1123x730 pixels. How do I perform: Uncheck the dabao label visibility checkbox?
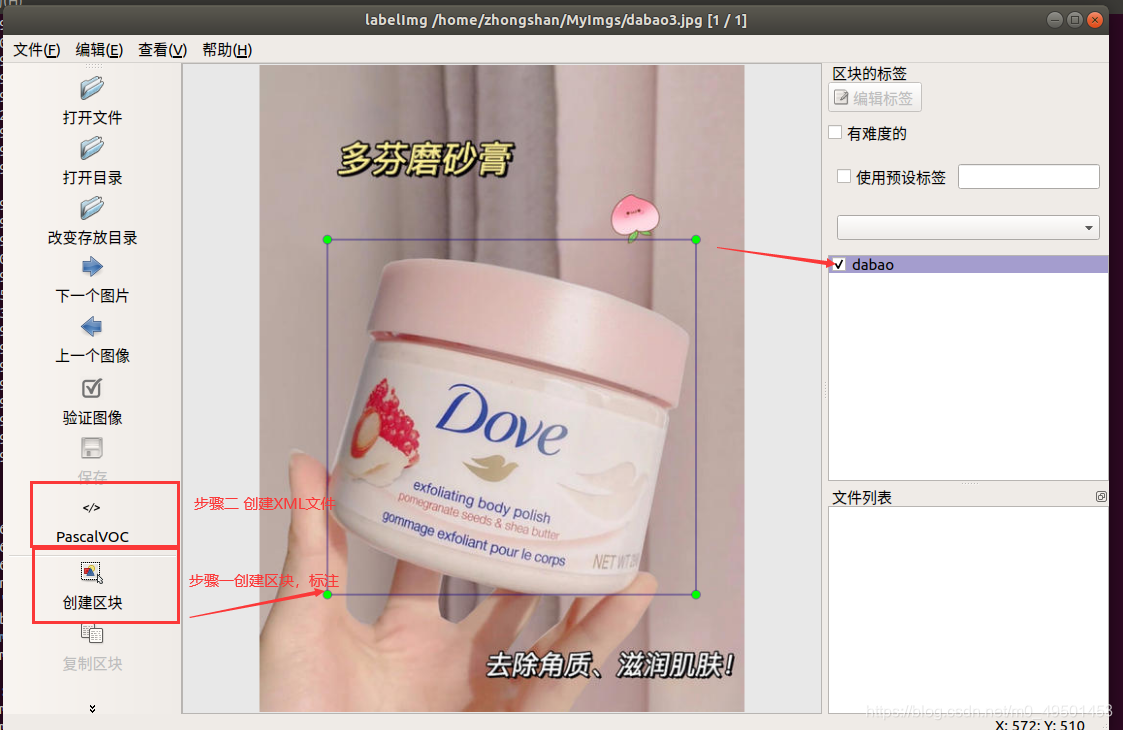point(839,264)
